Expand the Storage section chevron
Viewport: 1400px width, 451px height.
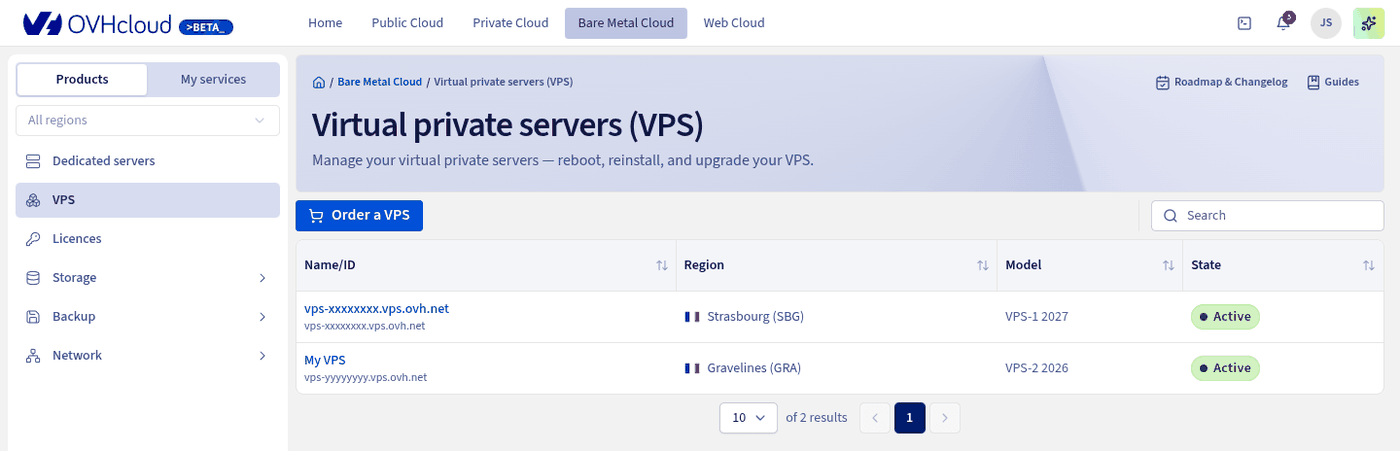[x=263, y=278]
